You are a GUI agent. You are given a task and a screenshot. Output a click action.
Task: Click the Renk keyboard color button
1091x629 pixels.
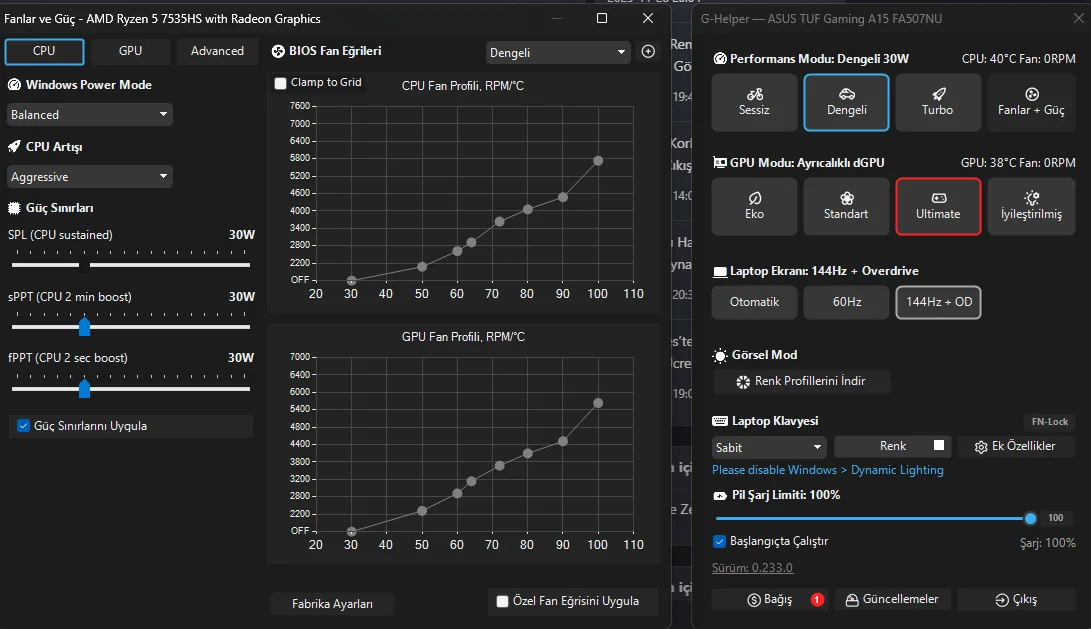pos(893,446)
